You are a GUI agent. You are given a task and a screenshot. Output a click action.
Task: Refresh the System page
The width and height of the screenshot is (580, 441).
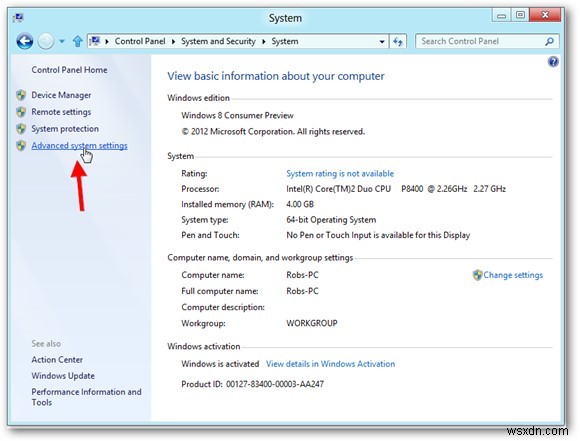[x=398, y=41]
